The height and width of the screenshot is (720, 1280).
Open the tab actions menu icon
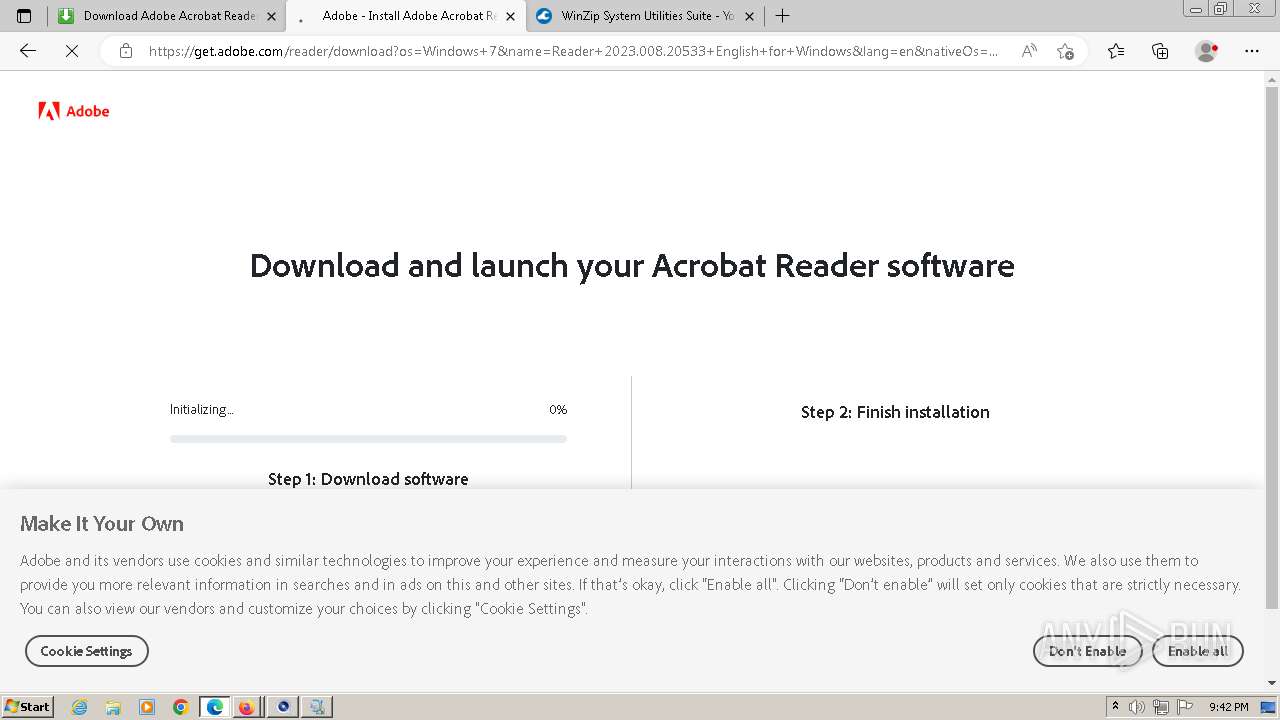coord(24,16)
